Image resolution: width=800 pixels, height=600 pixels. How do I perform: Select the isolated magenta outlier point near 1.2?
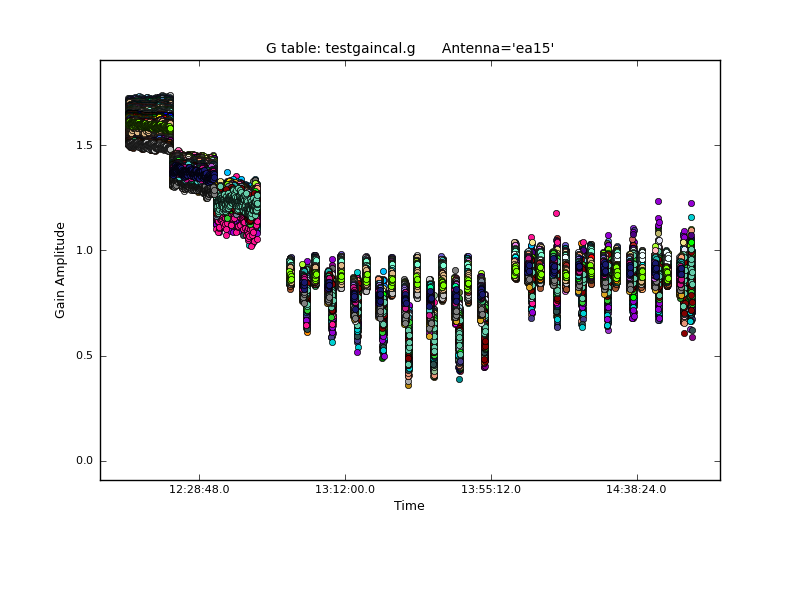(x=556, y=213)
